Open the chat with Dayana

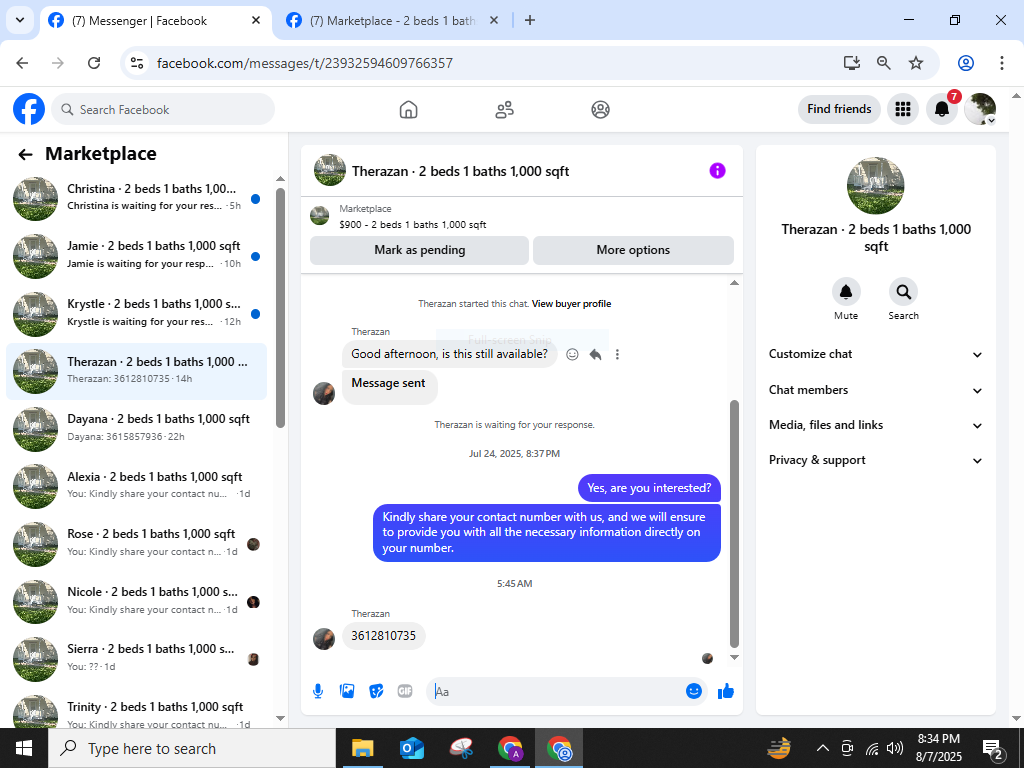pos(136,429)
